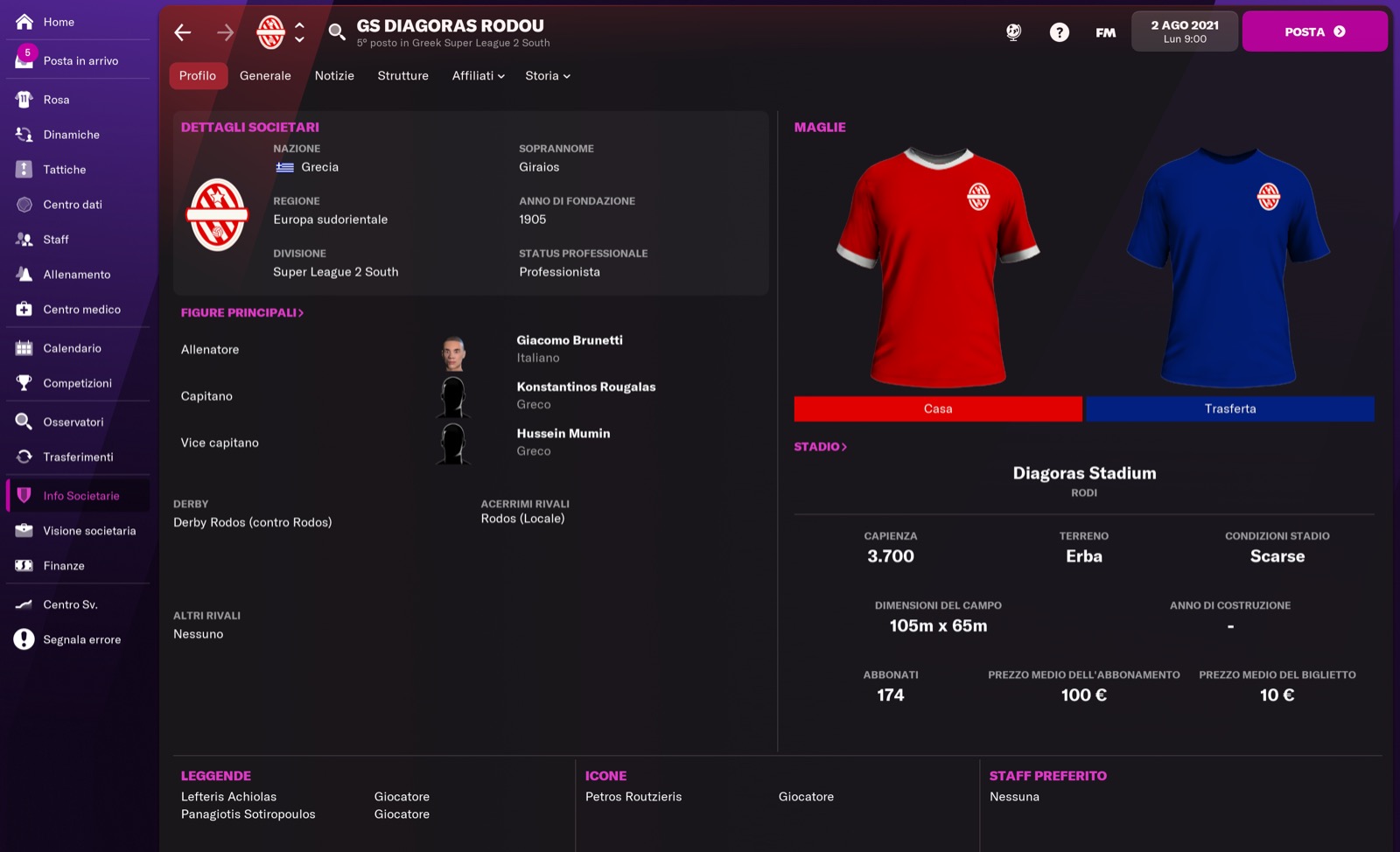Expand the Figure Principali section
The height and width of the screenshot is (852, 1400).
[241, 312]
